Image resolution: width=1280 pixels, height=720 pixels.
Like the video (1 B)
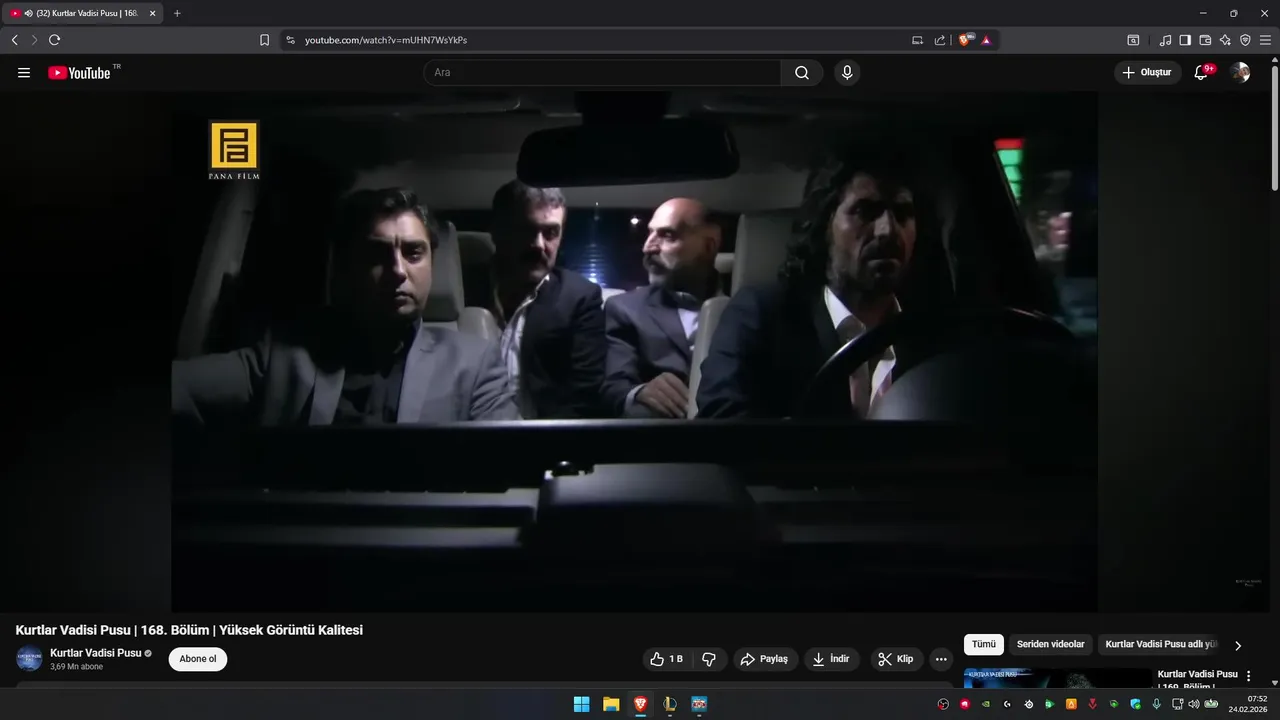[x=666, y=659]
